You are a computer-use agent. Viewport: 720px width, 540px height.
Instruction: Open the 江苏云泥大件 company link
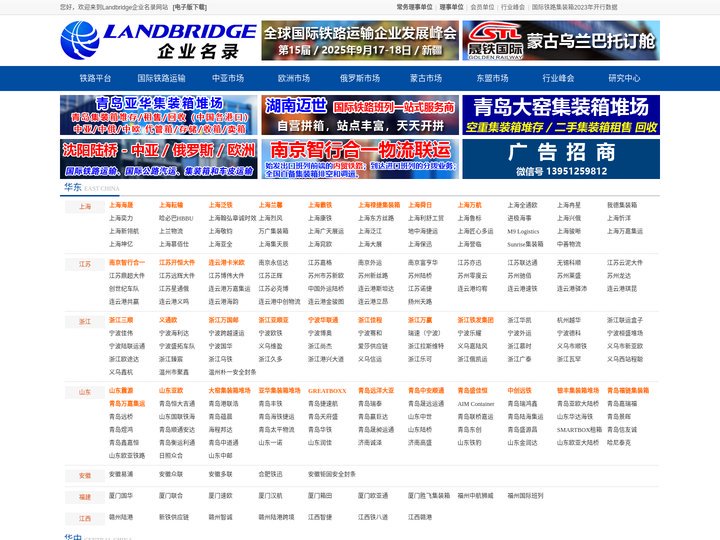(625, 263)
